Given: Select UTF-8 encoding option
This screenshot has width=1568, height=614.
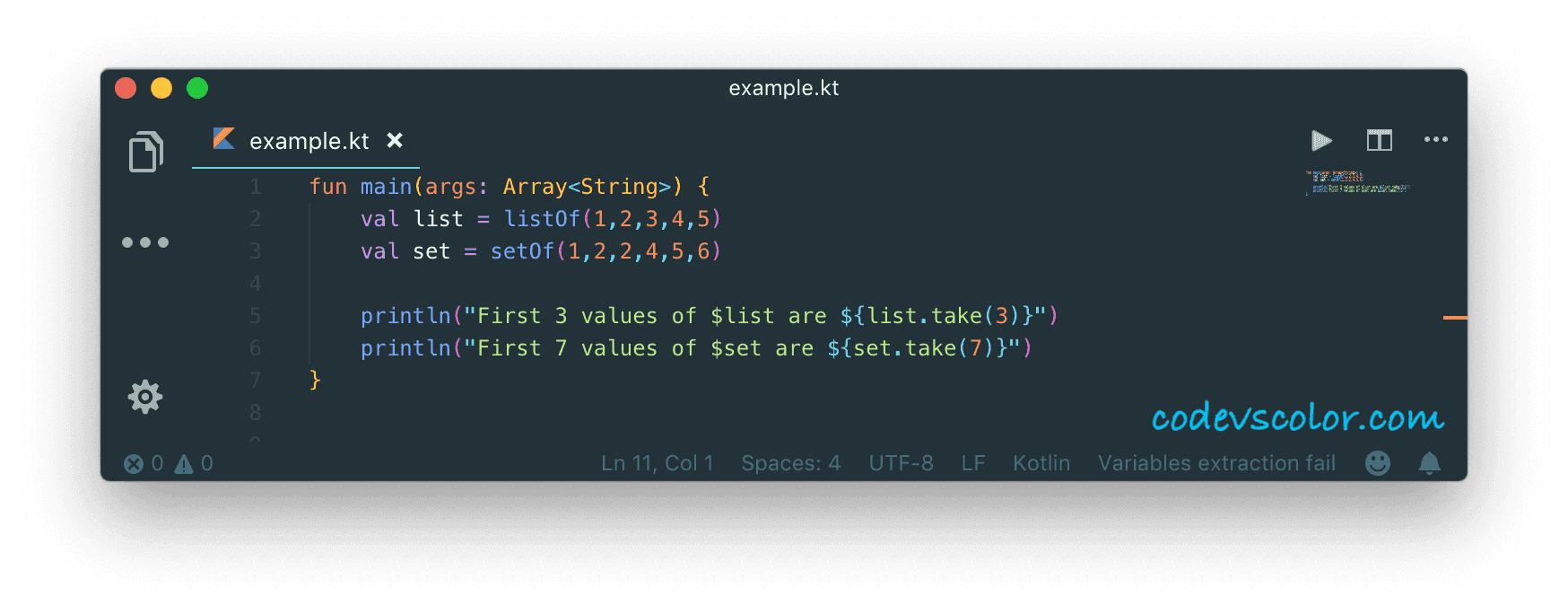Looking at the screenshot, I should (x=901, y=463).
